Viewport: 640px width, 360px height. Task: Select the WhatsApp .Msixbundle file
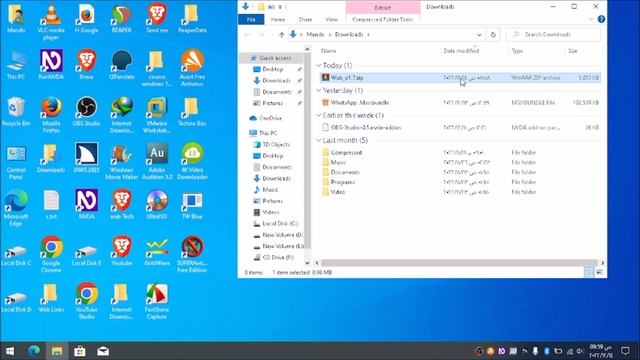coord(460,102)
